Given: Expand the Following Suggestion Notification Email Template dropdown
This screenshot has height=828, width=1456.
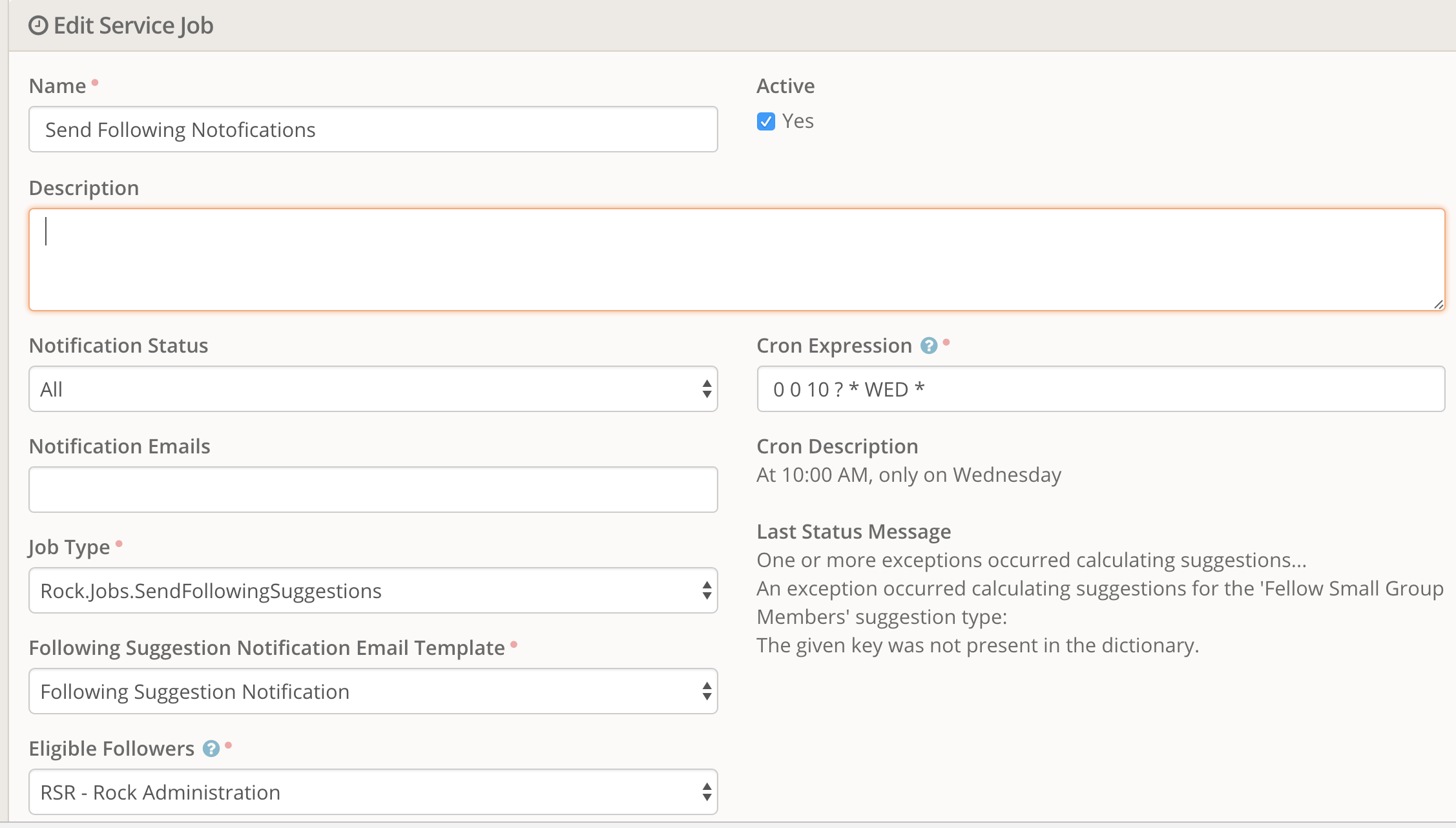Looking at the screenshot, I should (373, 692).
